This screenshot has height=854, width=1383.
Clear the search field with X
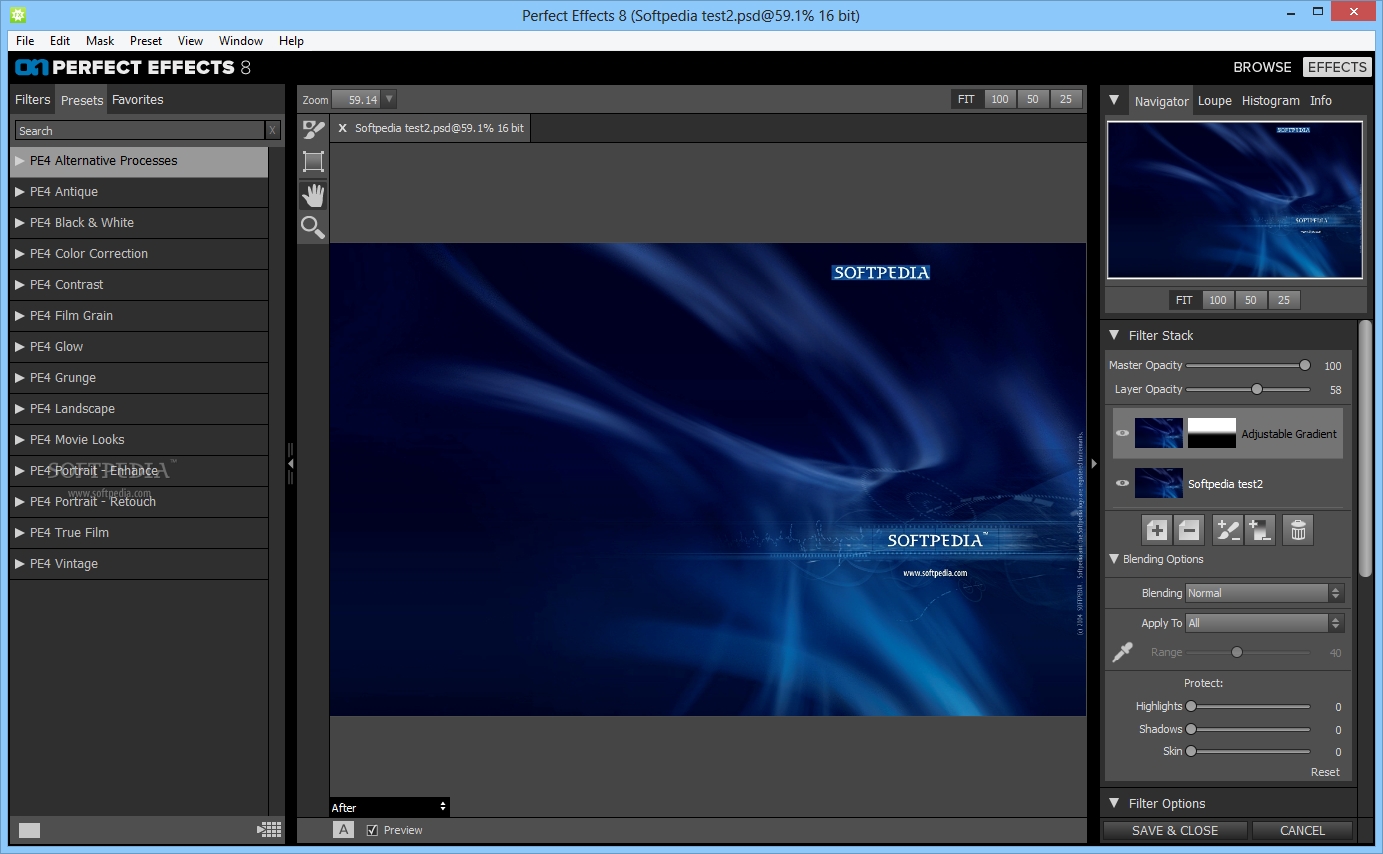(x=272, y=130)
